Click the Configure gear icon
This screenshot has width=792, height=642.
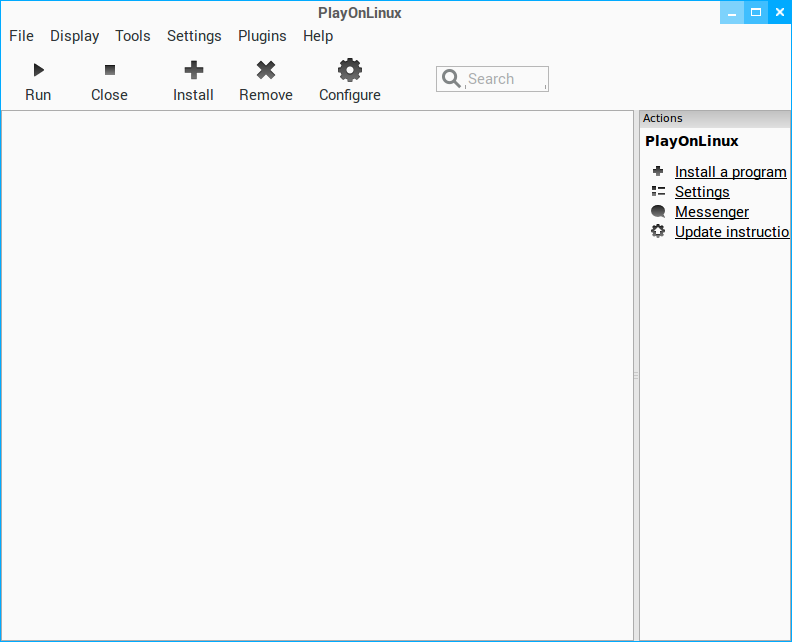click(x=350, y=70)
